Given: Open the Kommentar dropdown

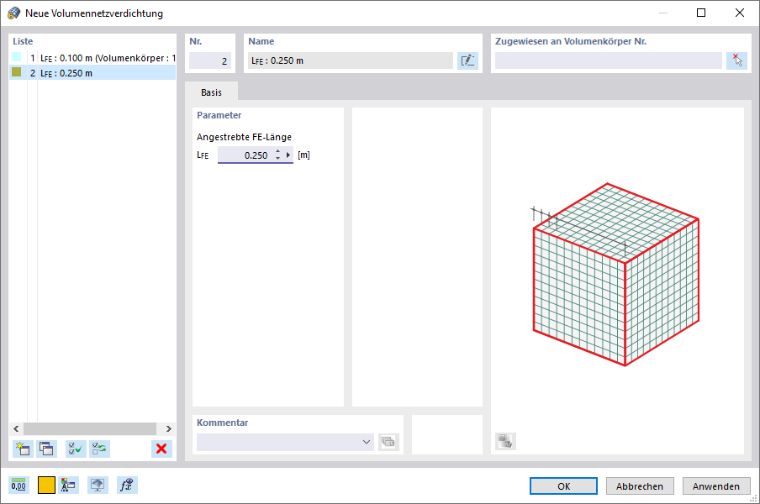Looking at the screenshot, I should (366, 442).
